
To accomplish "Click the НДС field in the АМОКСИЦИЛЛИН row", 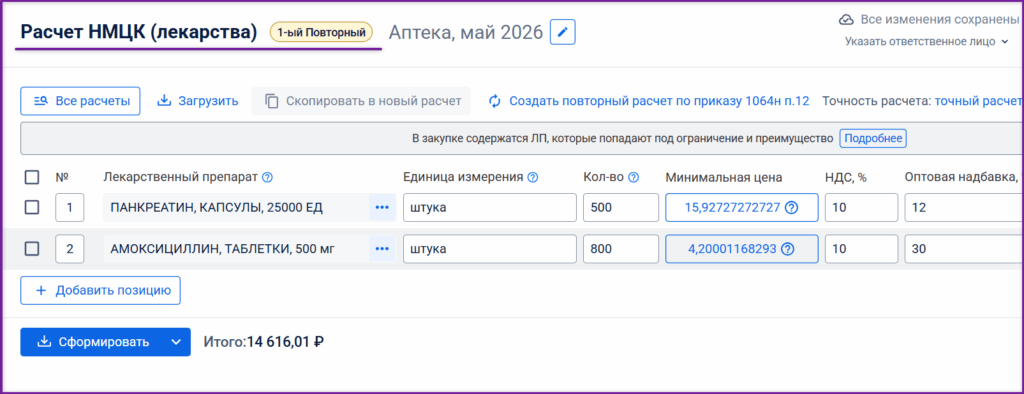I will pyautogui.click(x=861, y=248).
